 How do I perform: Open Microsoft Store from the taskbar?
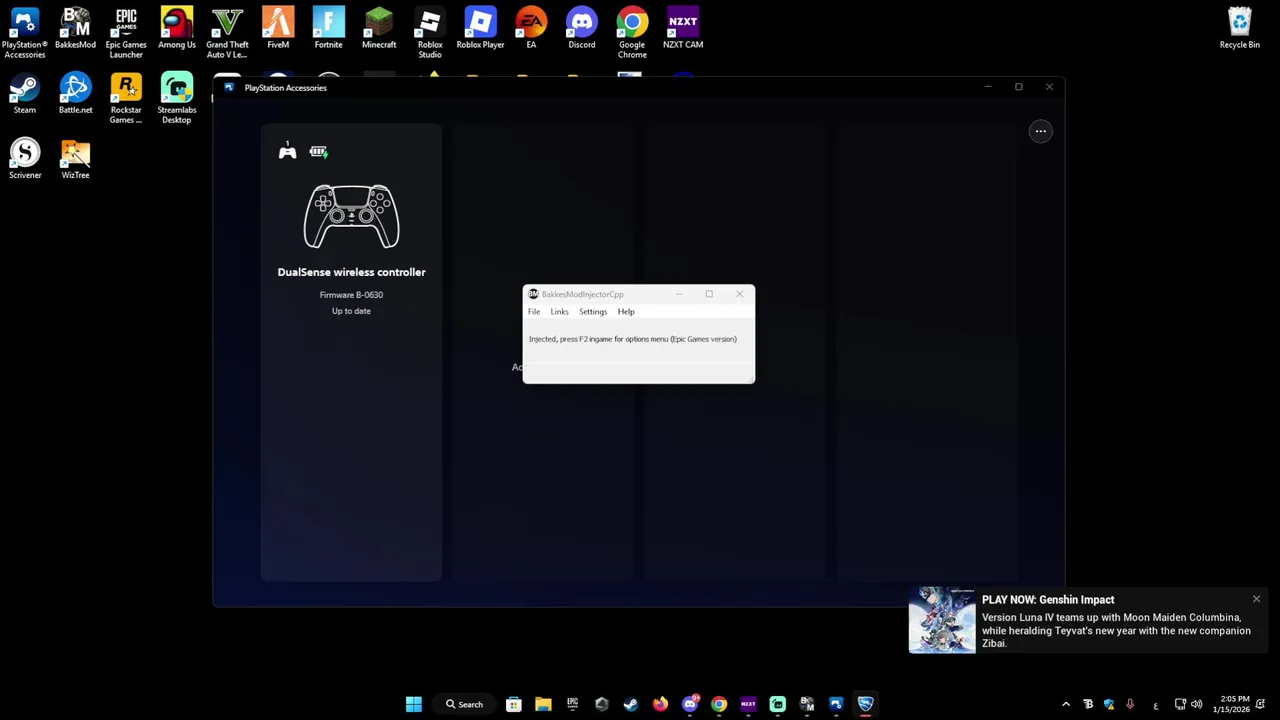tap(513, 704)
